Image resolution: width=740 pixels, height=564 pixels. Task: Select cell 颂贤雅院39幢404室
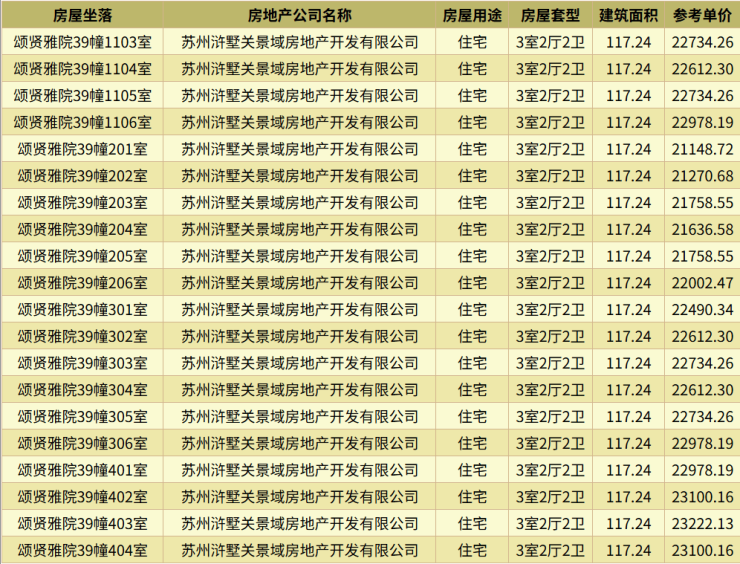tap(83, 551)
